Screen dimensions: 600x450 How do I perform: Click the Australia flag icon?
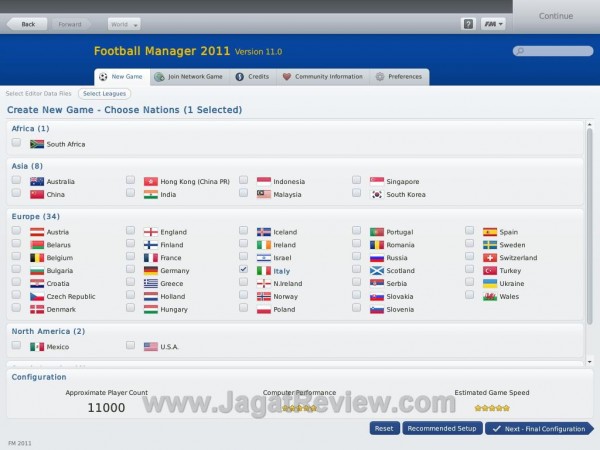click(x=37, y=181)
